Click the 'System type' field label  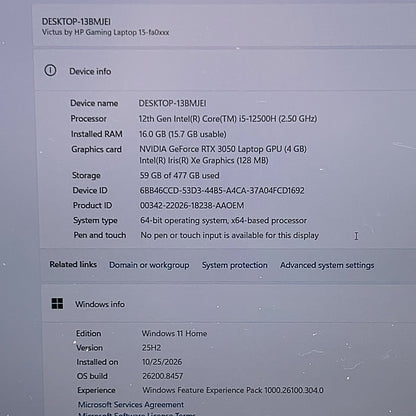tap(95, 220)
